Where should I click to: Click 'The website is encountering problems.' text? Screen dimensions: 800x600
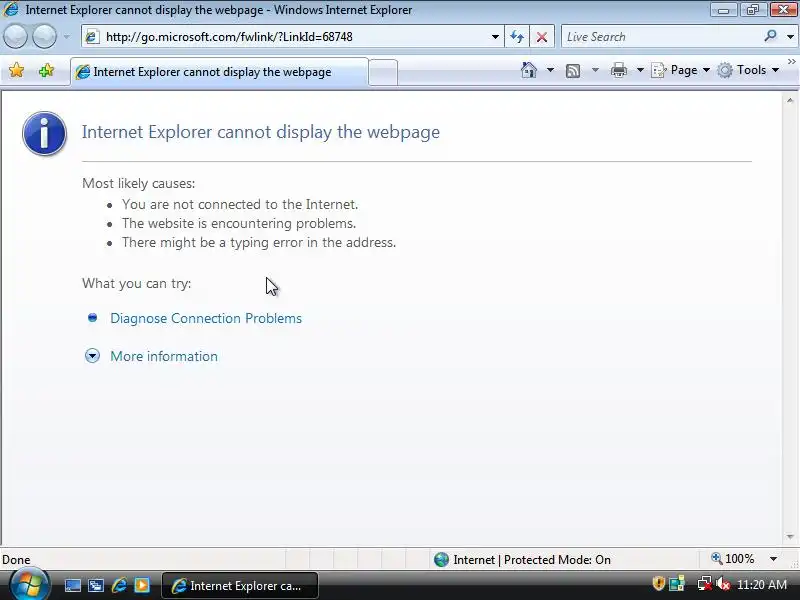(x=239, y=223)
